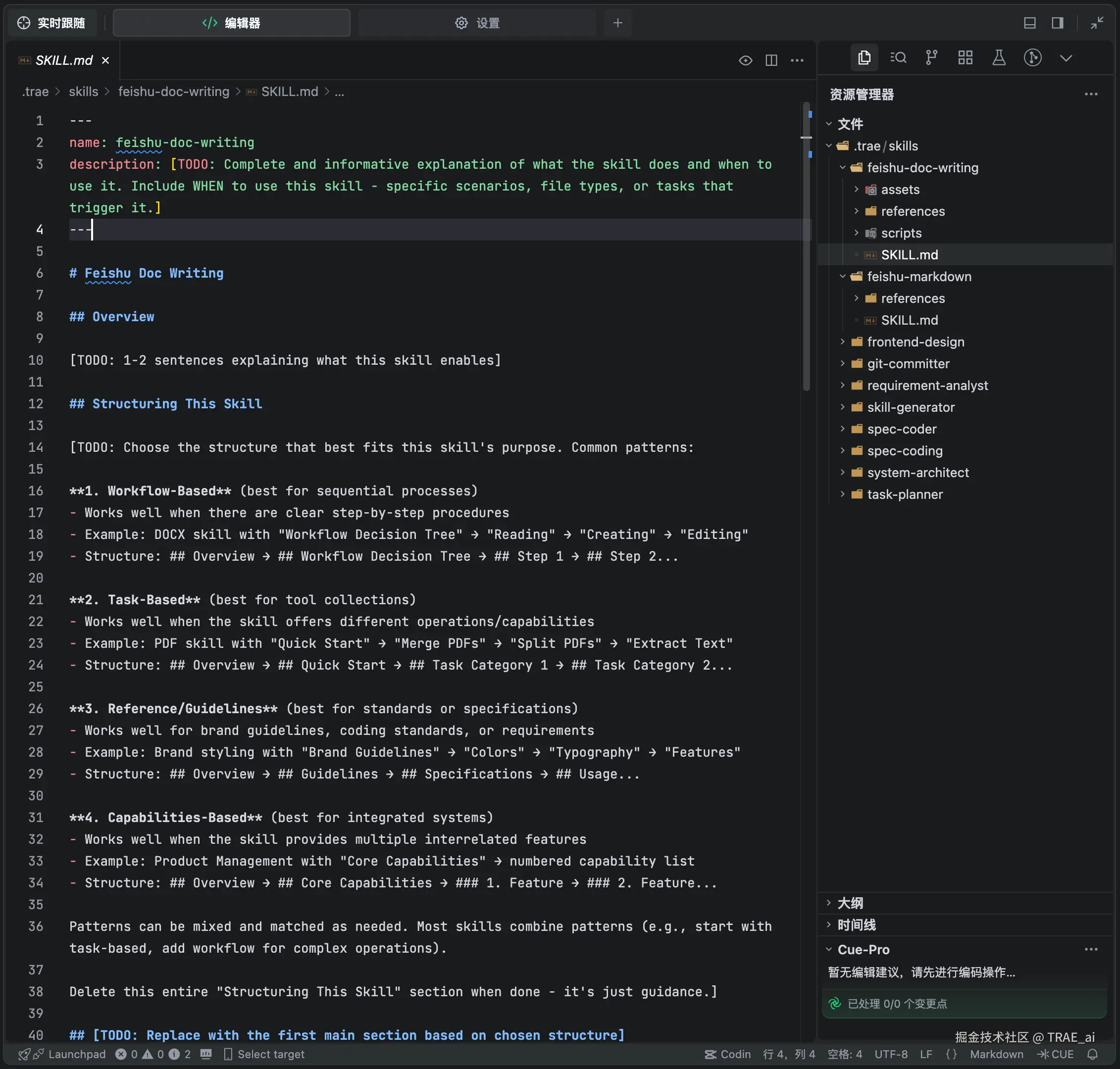Open the Search panel icon
This screenshot has height=1069, width=1120.
click(x=898, y=57)
